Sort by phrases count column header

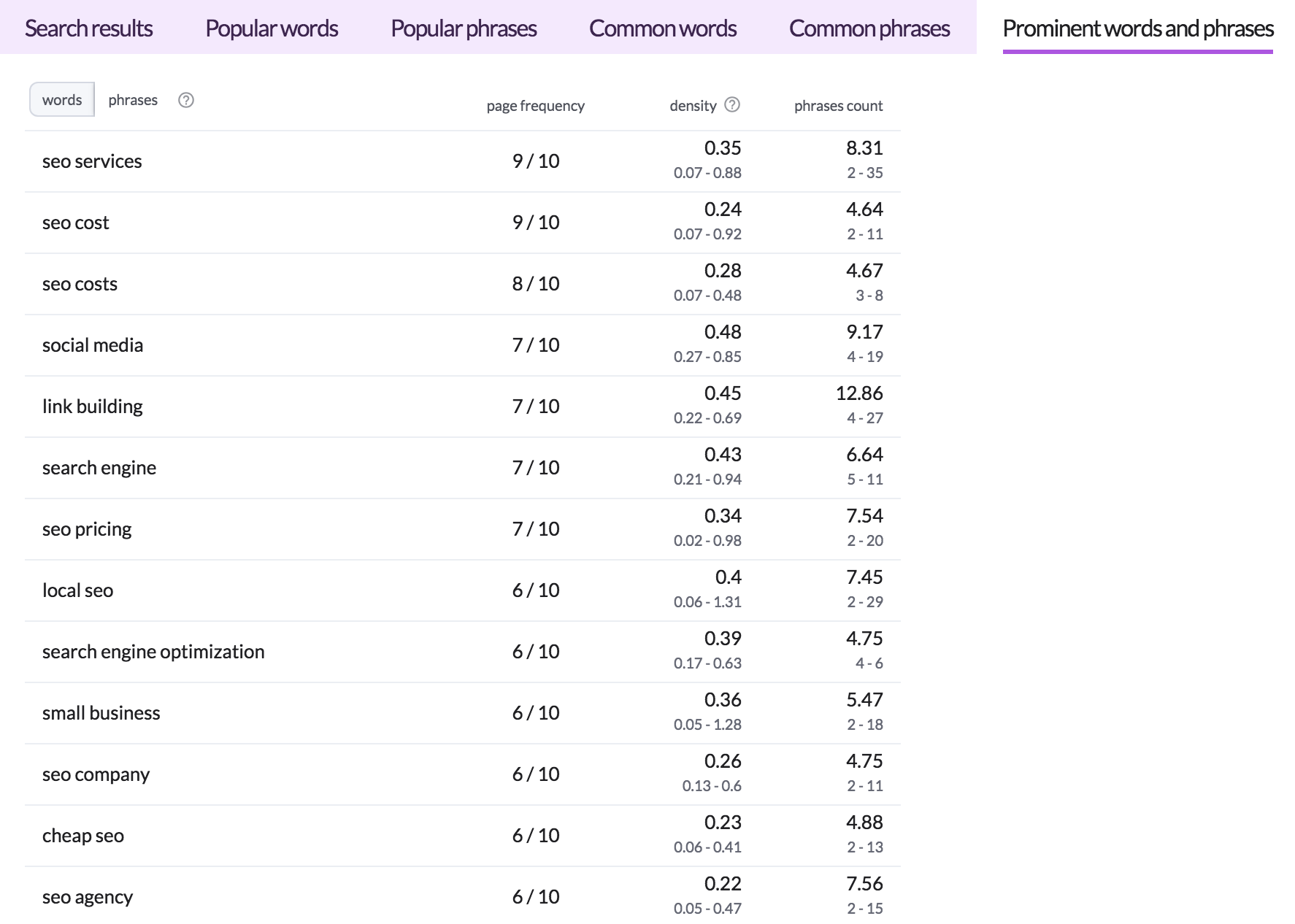coord(838,106)
